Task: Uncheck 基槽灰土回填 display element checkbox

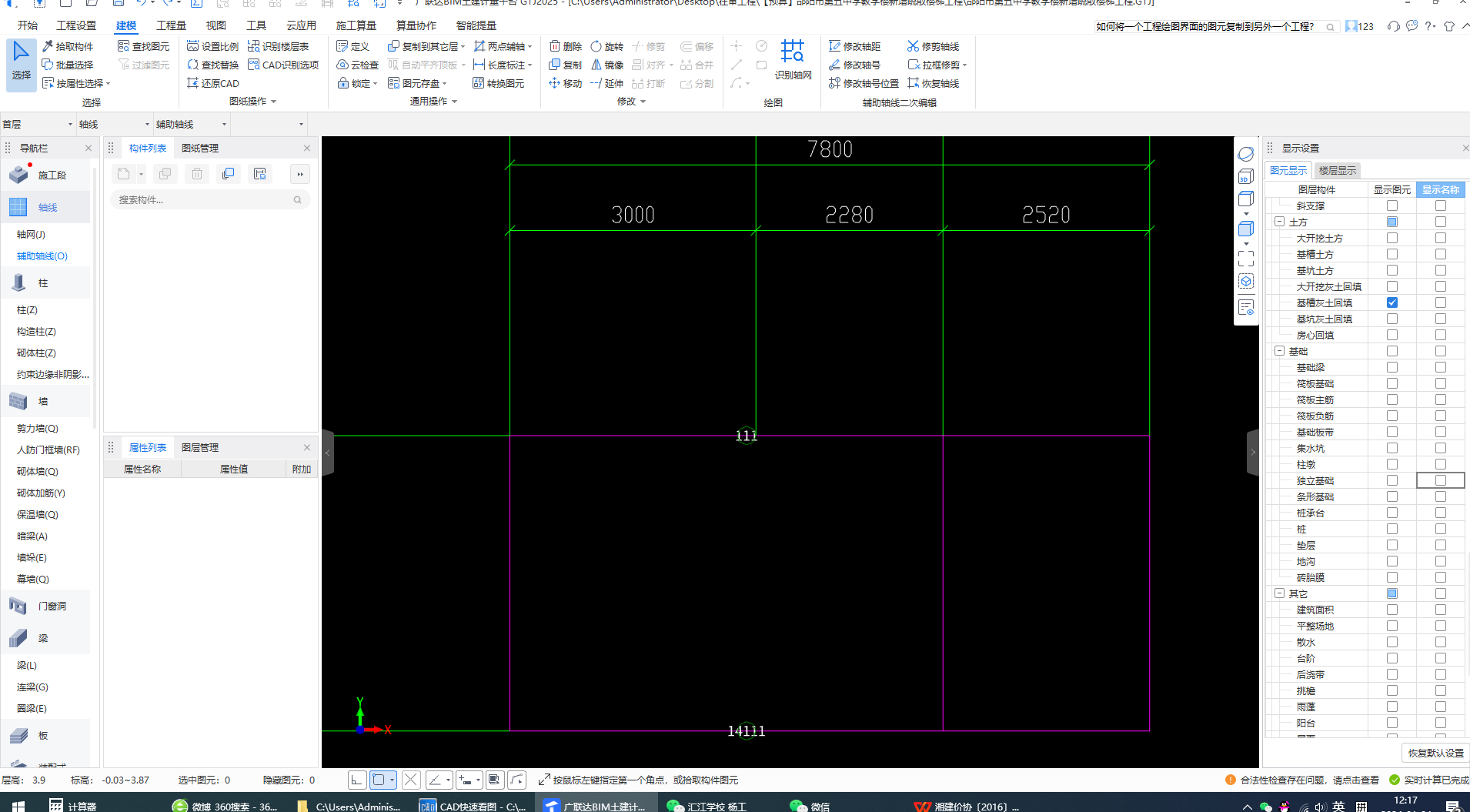Action: (1392, 302)
